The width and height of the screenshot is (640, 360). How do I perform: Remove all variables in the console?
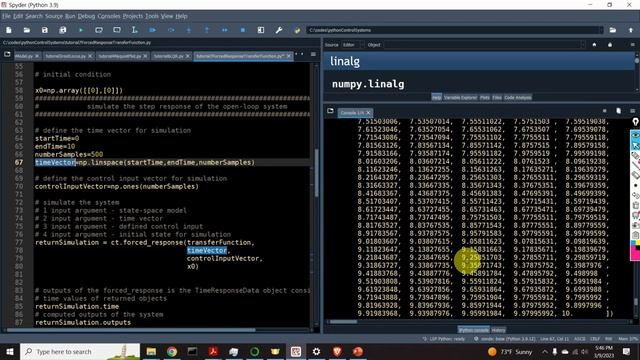click(x=618, y=111)
